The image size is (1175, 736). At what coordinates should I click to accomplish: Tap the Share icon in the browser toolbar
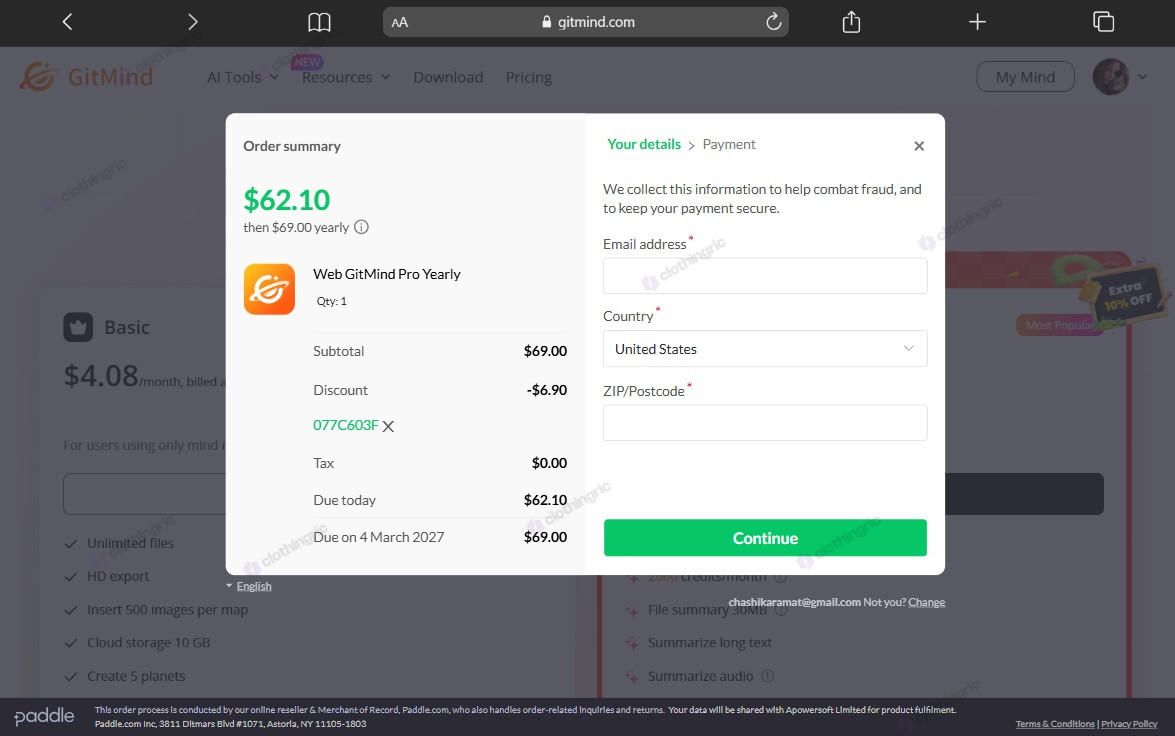tap(851, 22)
